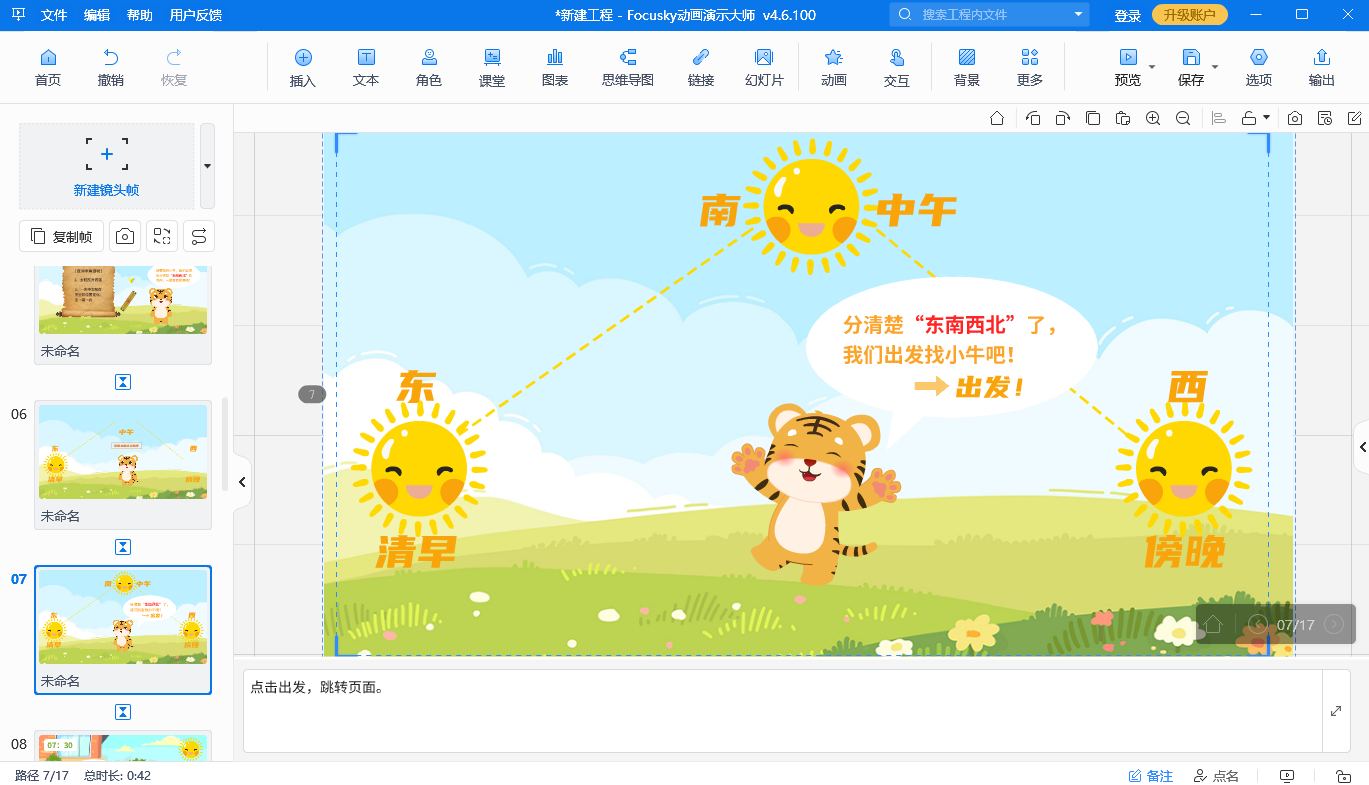Viewport: 1369px width, 785px height.
Task: Open the 思维导图 mind map tool
Action: tap(628, 67)
